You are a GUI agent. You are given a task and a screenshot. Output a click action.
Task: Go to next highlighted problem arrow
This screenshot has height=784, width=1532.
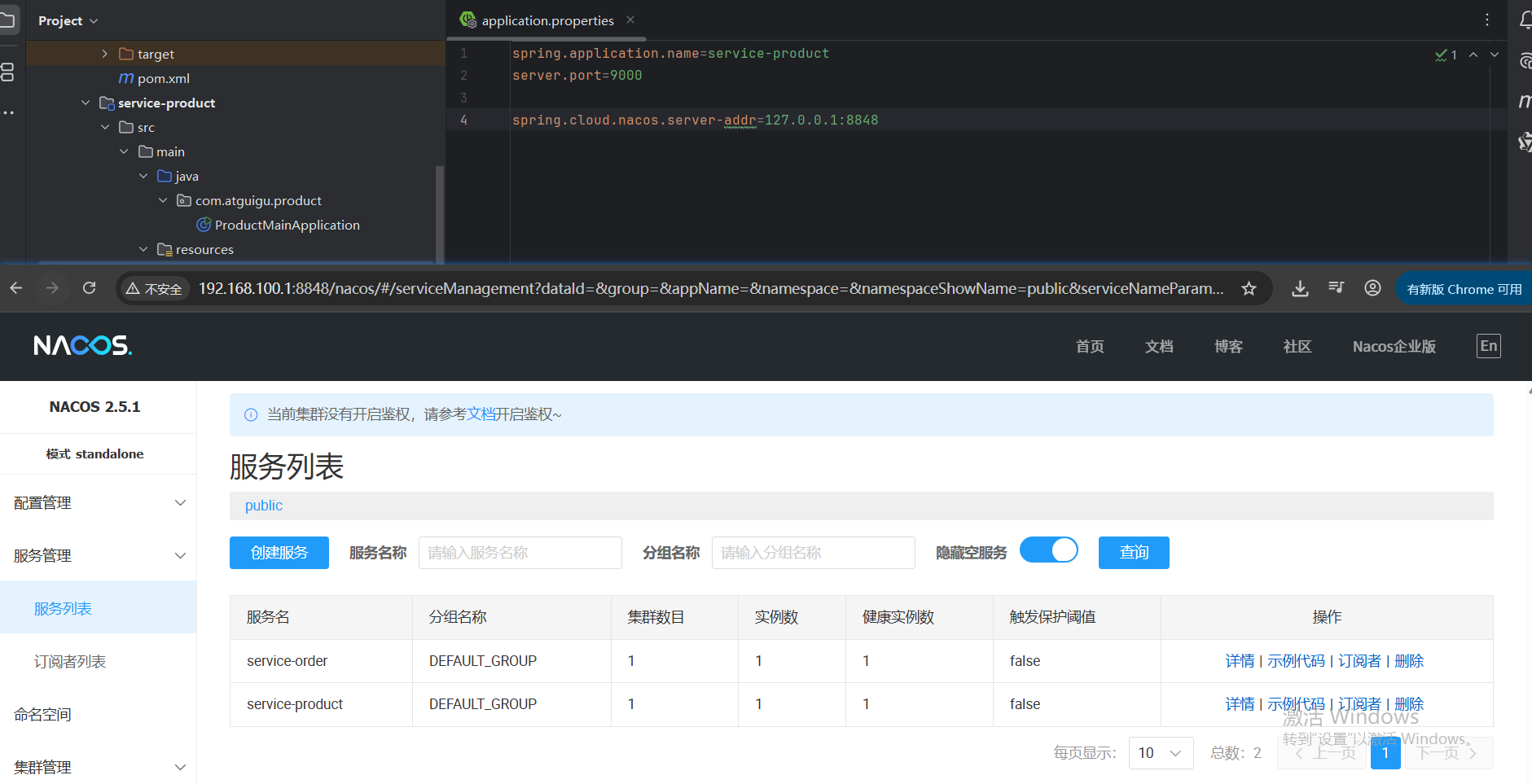(1495, 55)
